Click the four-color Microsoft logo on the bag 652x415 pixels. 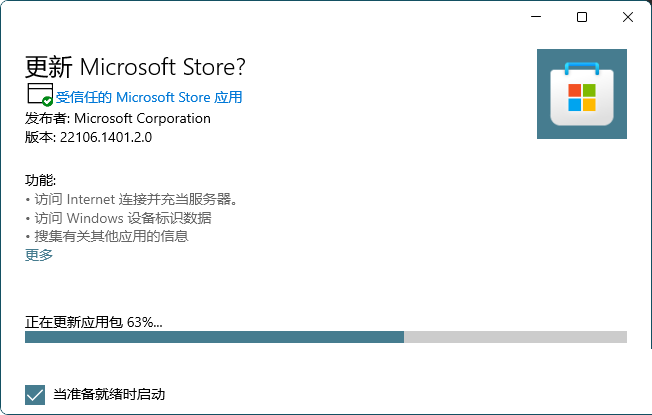click(x=581, y=98)
